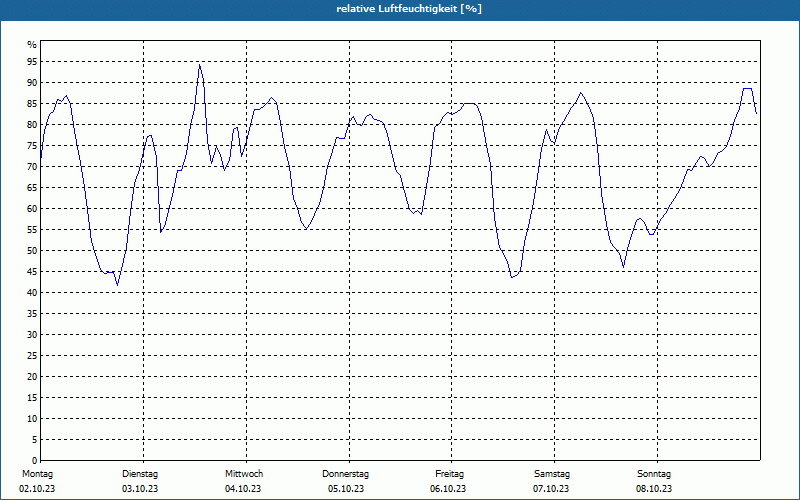This screenshot has height=500, width=800.
Task: Click the 20 y-axis label
Action: pos(32,377)
